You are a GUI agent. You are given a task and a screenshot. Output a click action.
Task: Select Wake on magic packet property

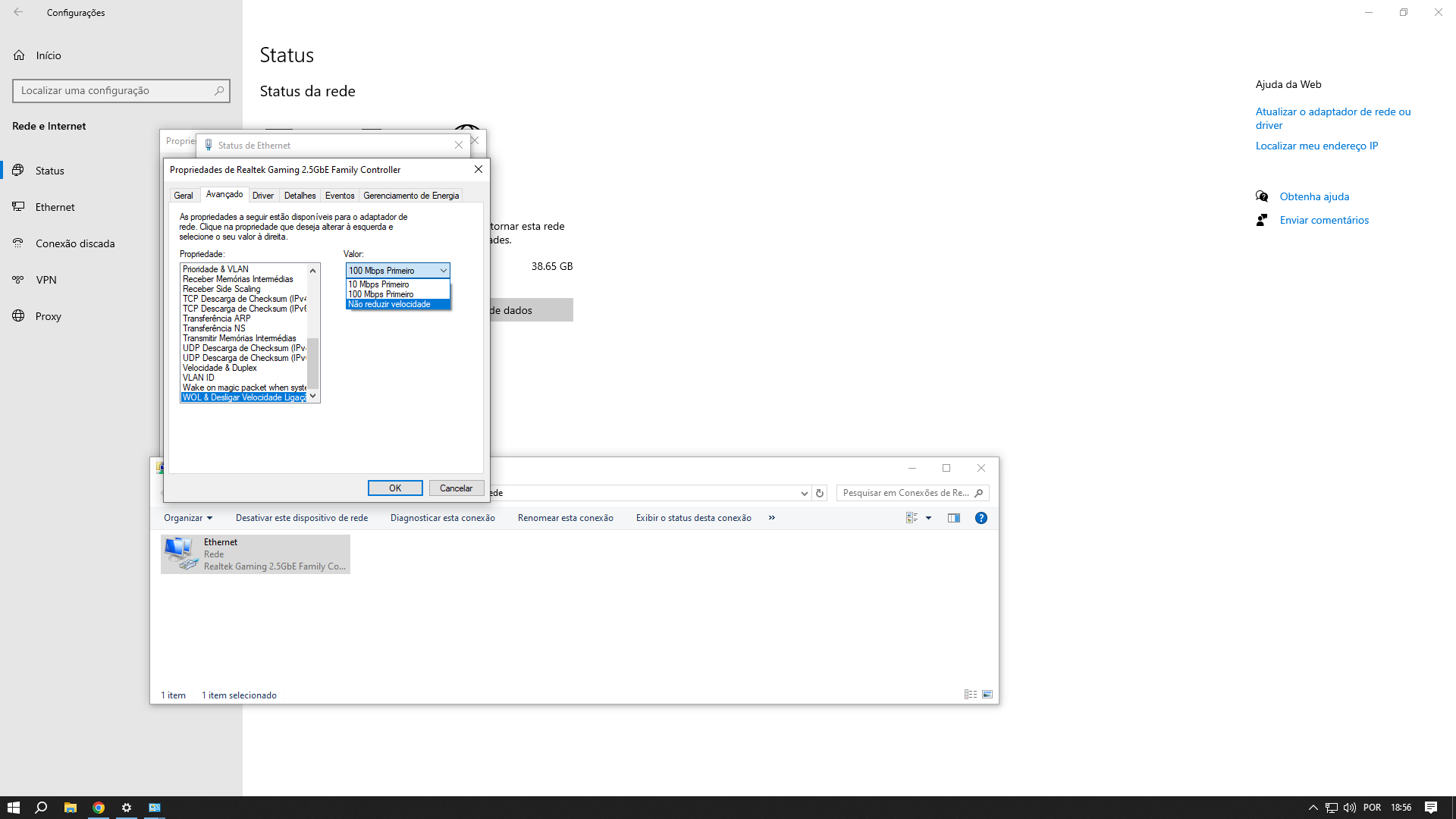244,388
